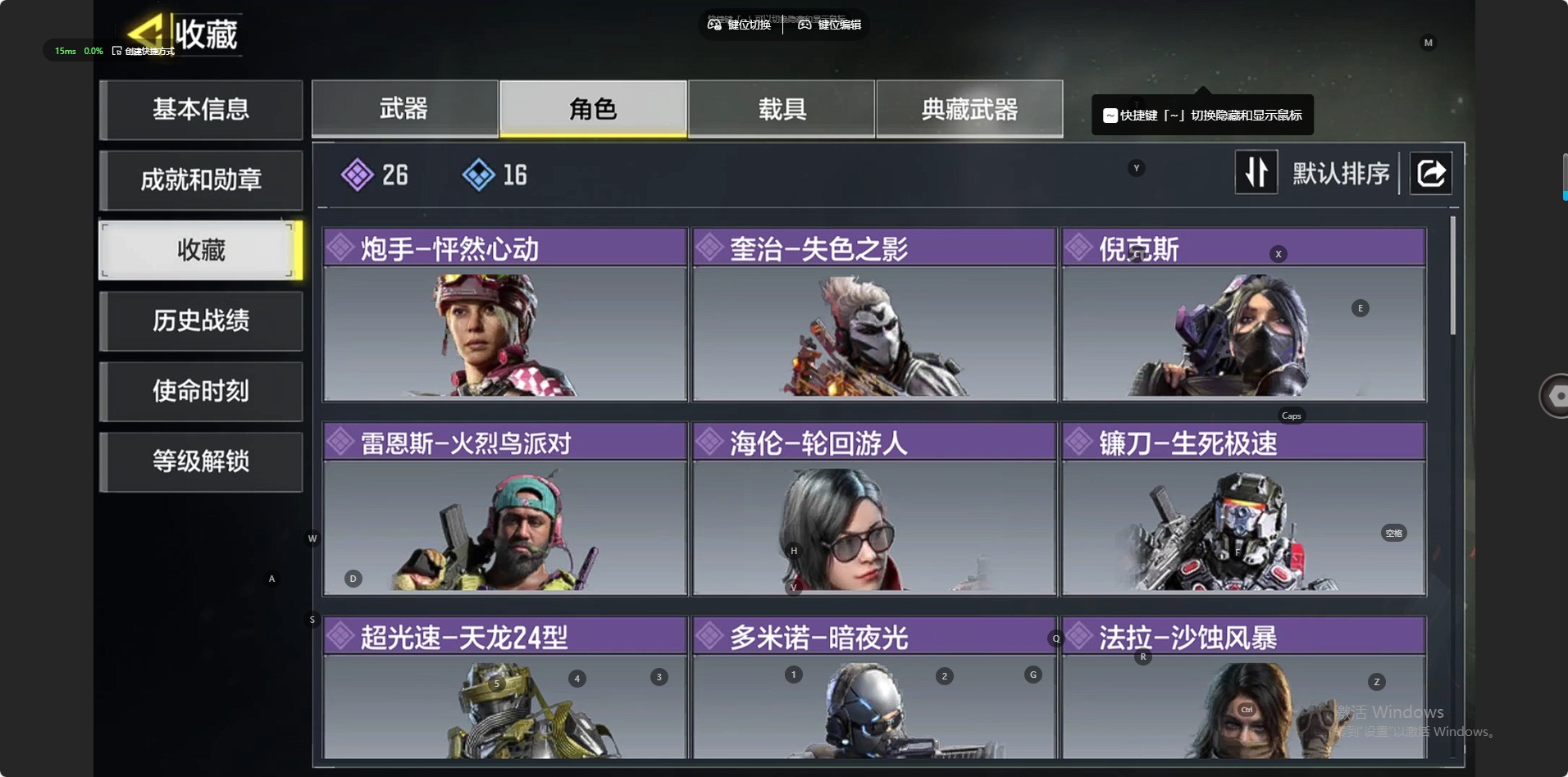Select the 海伦-轮回游人 character card
This screenshot has width=1568, height=777.
(x=874, y=508)
